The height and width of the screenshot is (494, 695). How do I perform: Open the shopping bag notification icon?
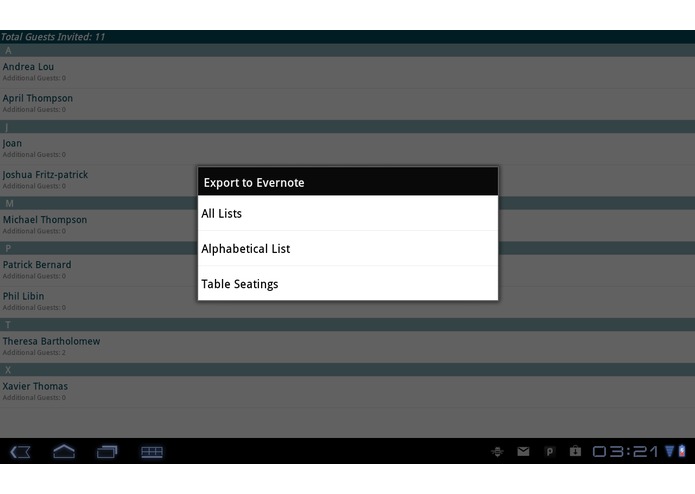575,451
